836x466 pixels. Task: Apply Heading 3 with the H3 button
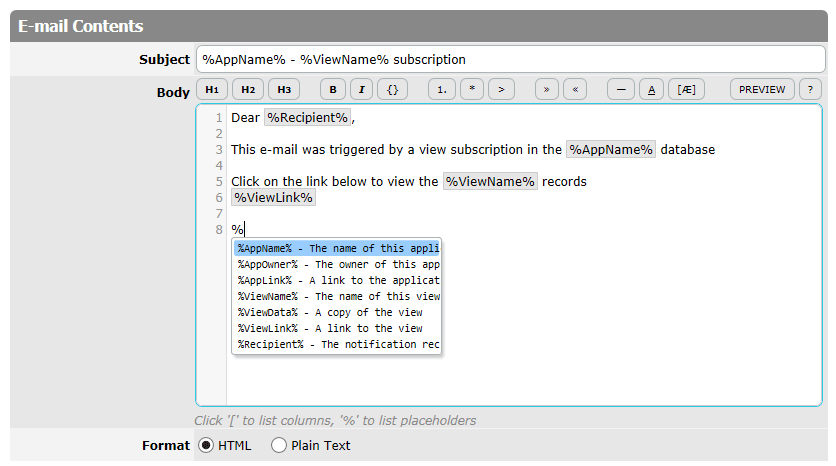pyautogui.click(x=284, y=90)
